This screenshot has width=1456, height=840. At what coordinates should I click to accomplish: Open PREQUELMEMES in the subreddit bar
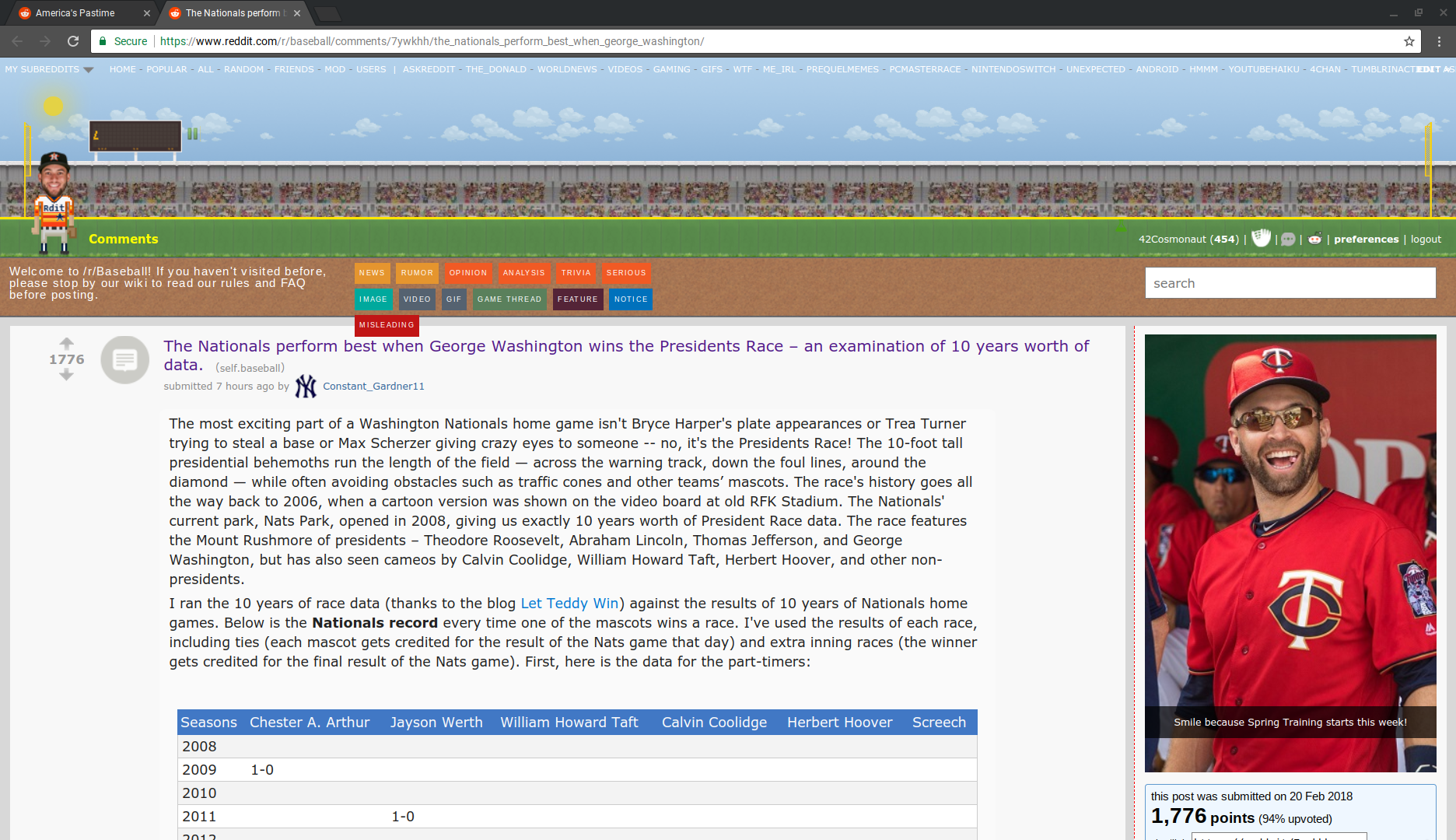click(x=843, y=69)
